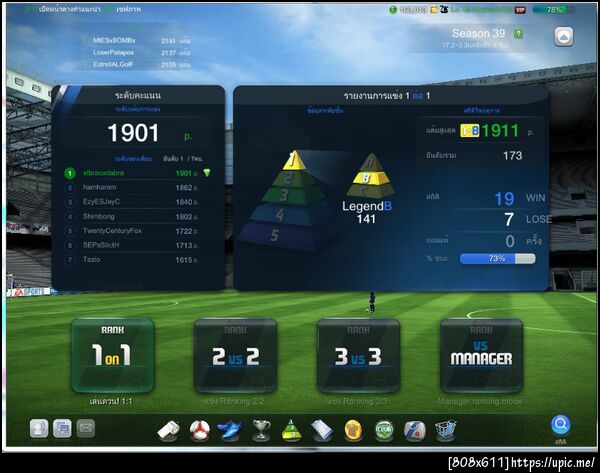This screenshot has height=473, width=600.
Task: Select xibracadabra row in ranking list
Action: click(x=137, y=173)
